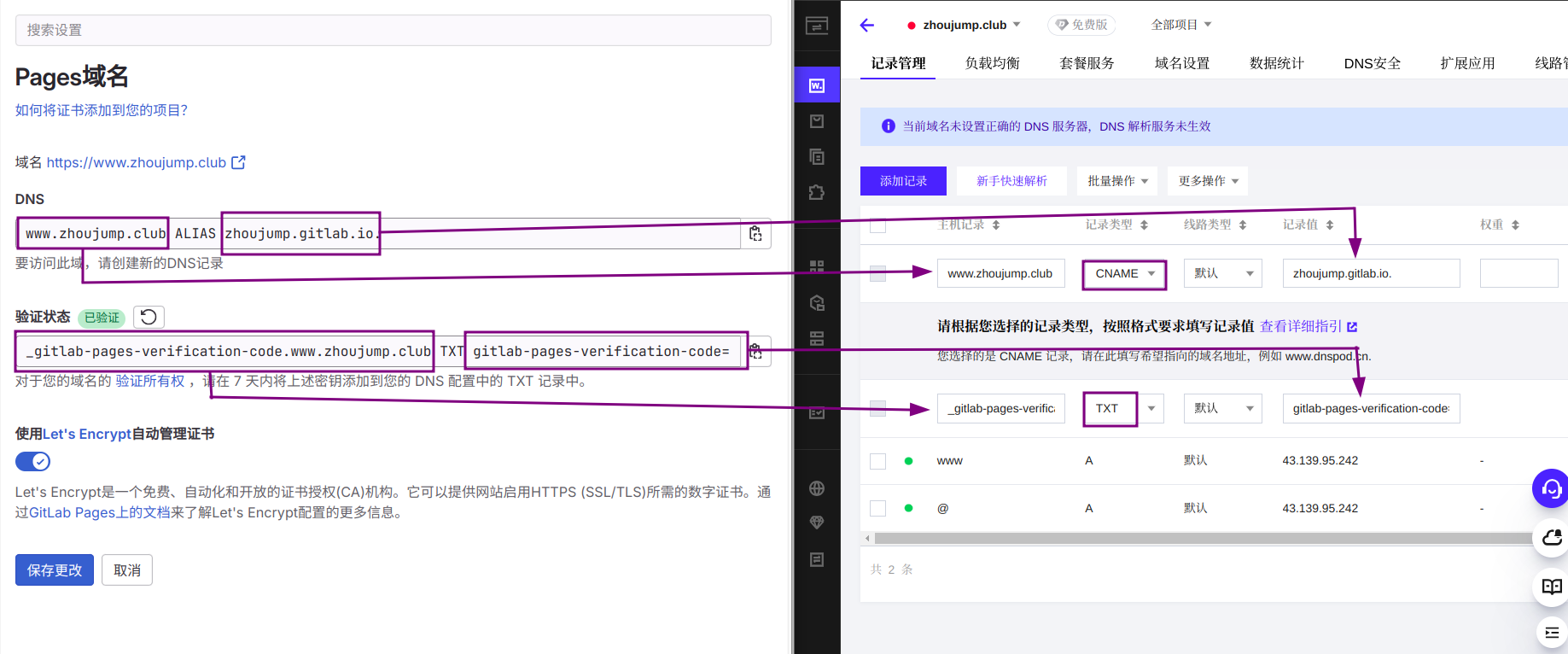The height and width of the screenshot is (654, 1568).
Task: Click the horizontal scrollbar under the records table
Action: (1204, 539)
